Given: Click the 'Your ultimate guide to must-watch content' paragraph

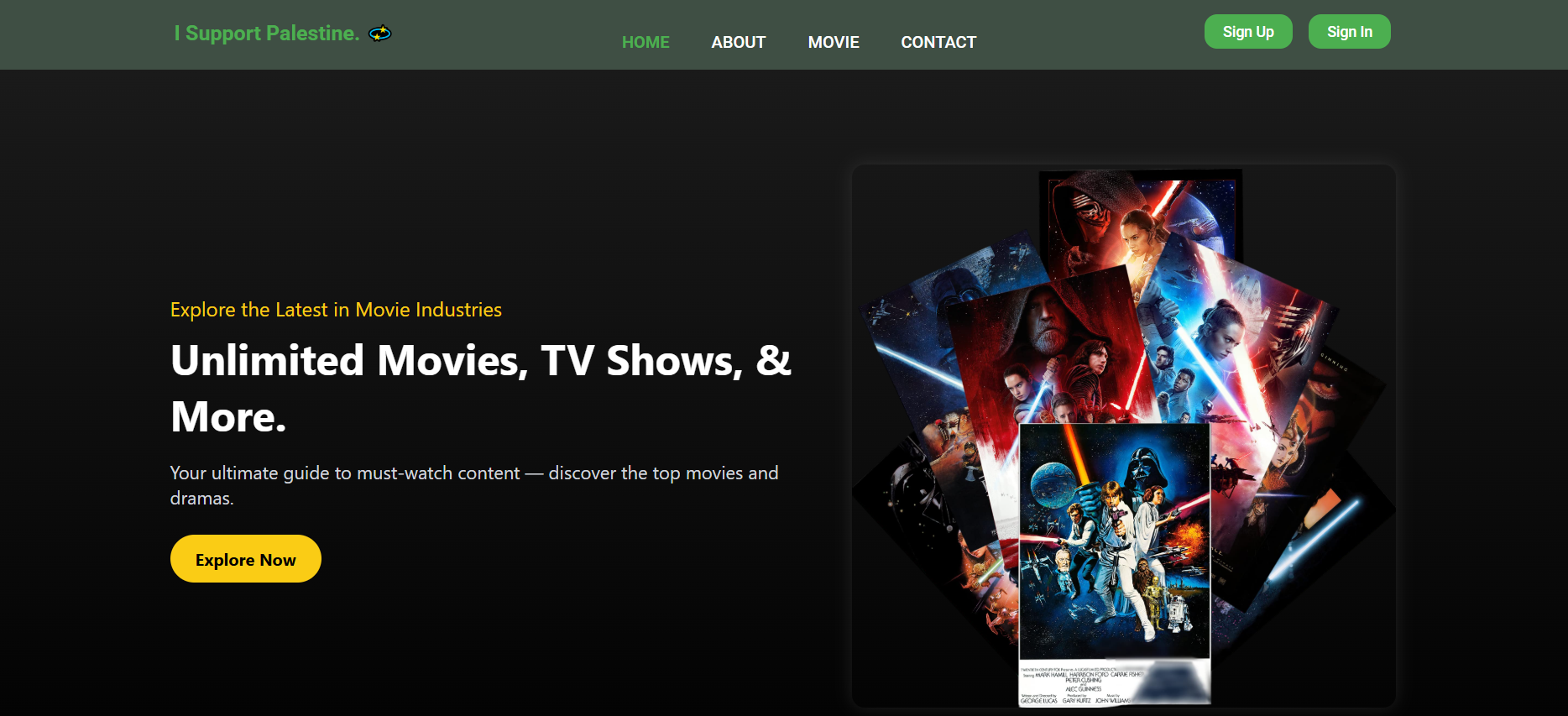Looking at the screenshot, I should pyautogui.click(x=474, y=485).
